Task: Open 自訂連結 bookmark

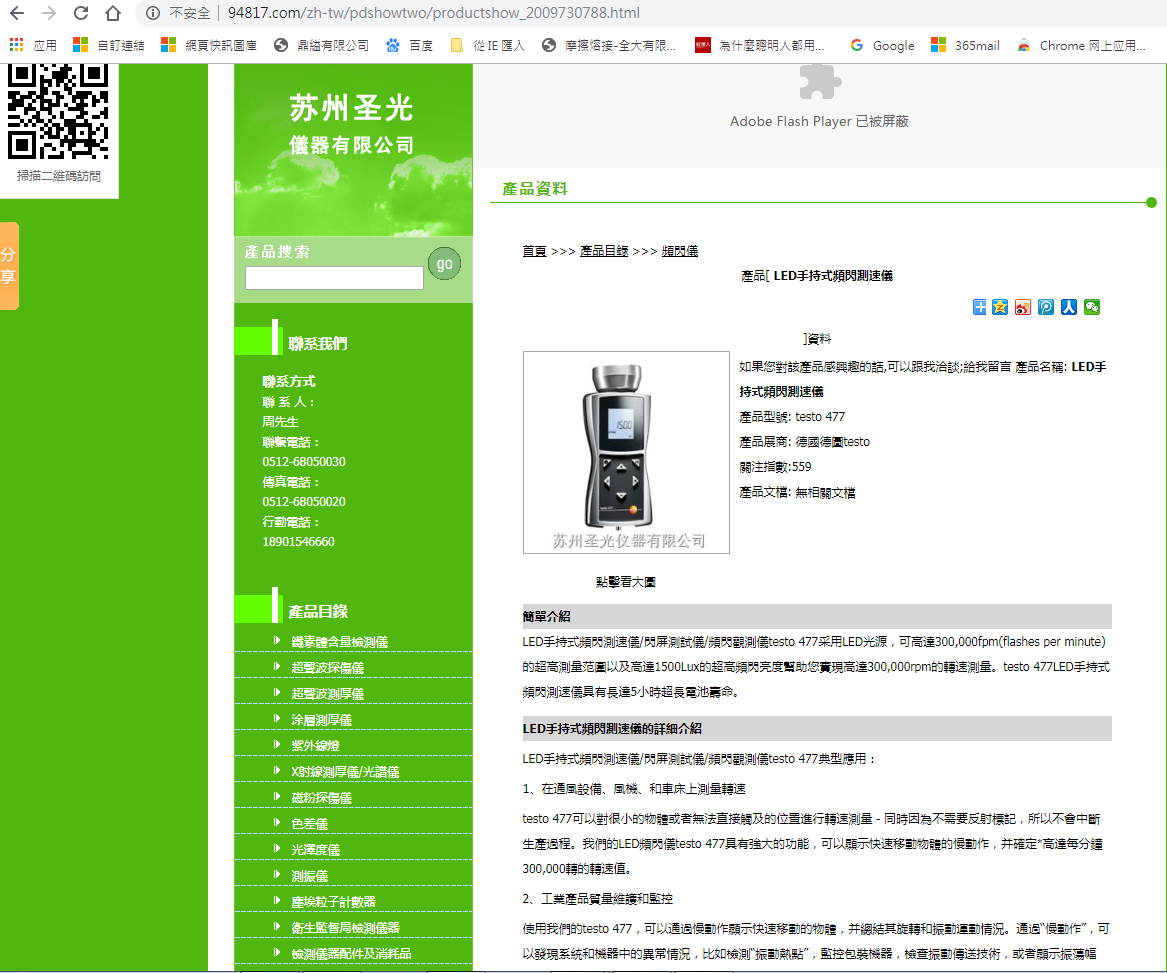Action: (x=109, y=45)
